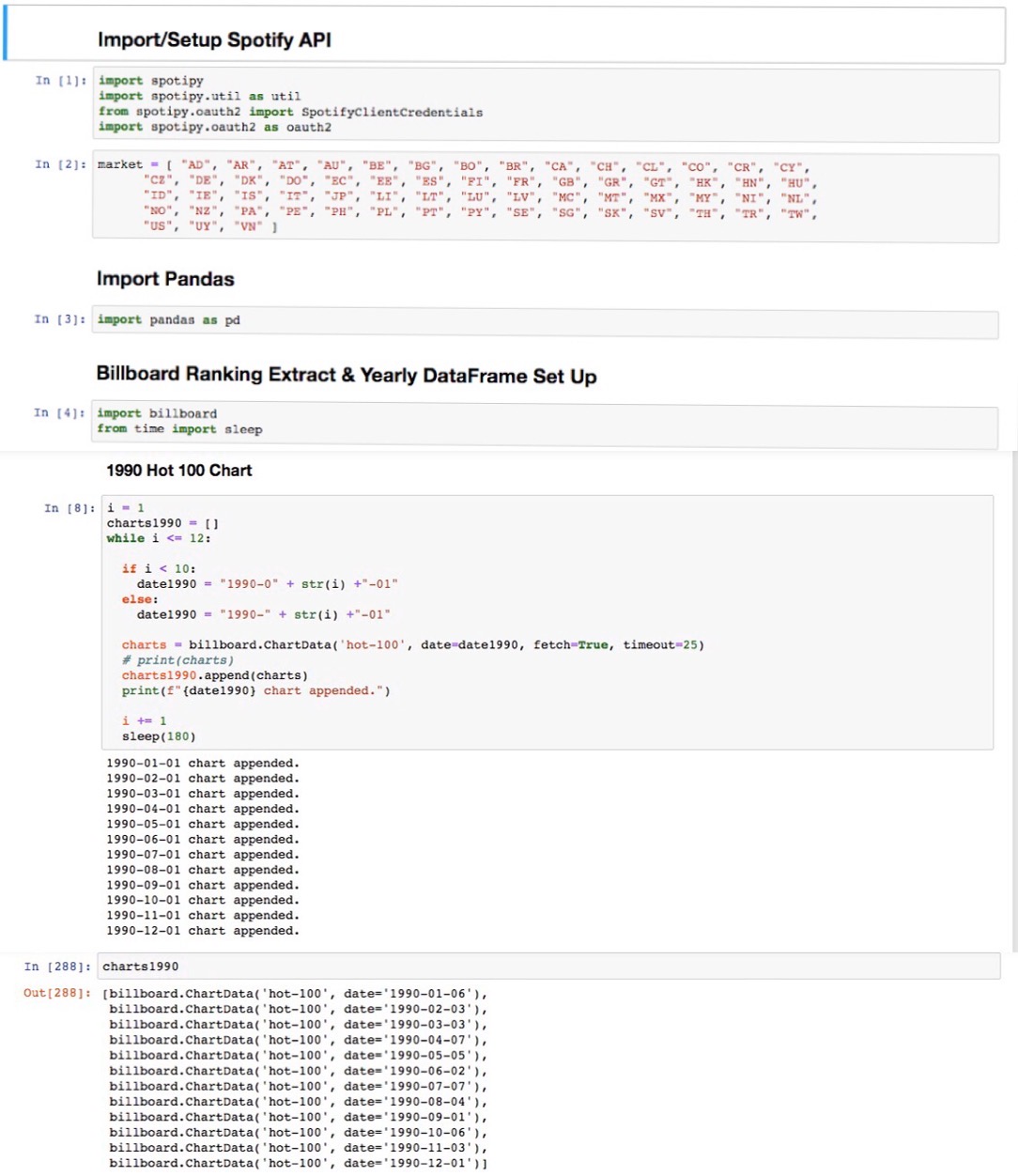Click into the "import pandas as pd" cell
Image resolution: width=1018 pixels, height=1176 pixels.
[x=545, y=320]
